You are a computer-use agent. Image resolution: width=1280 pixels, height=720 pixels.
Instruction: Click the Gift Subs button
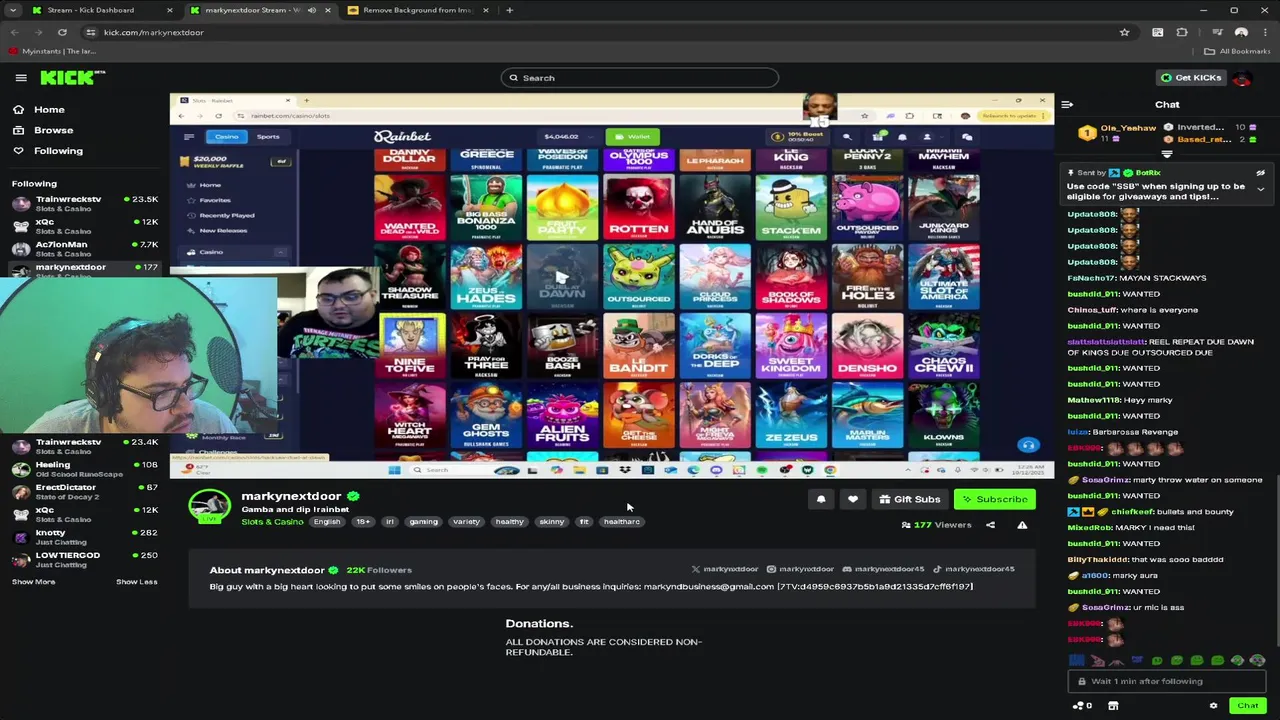click(x=910, y=499)
